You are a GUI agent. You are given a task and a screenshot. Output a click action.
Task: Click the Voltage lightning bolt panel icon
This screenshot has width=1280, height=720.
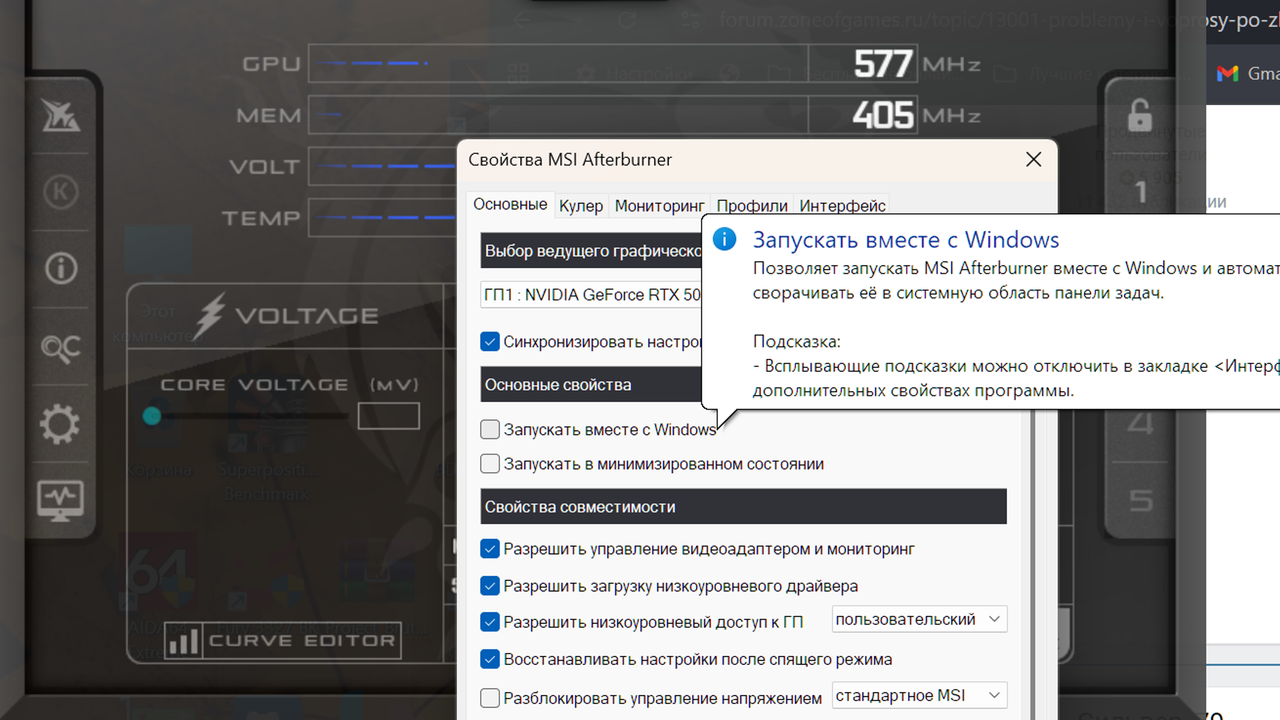point(210,316)
